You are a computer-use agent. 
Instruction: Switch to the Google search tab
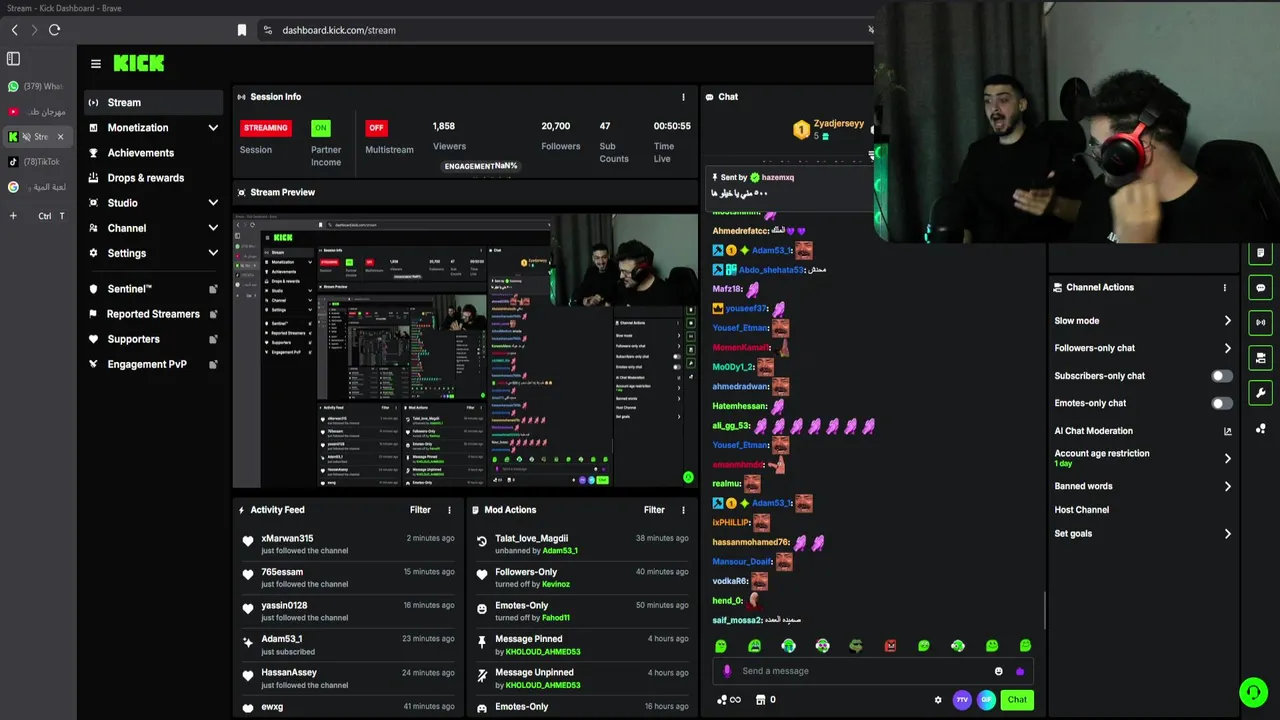[x=36, y=187]
